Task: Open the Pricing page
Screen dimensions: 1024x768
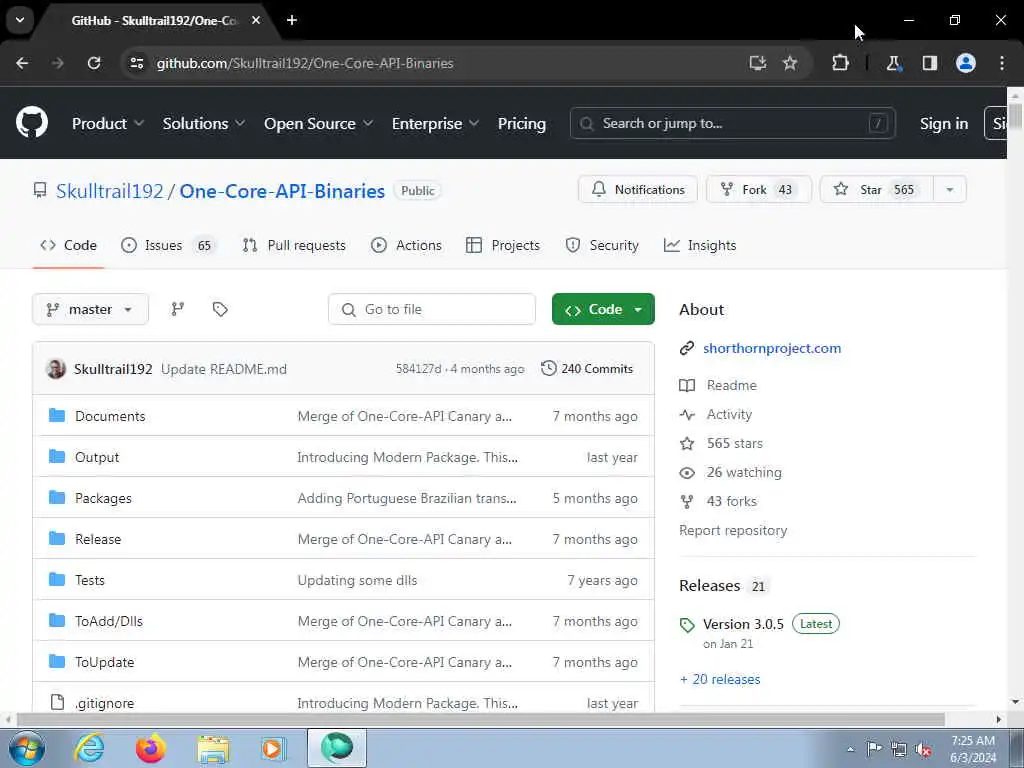Action: coord(522,123)
